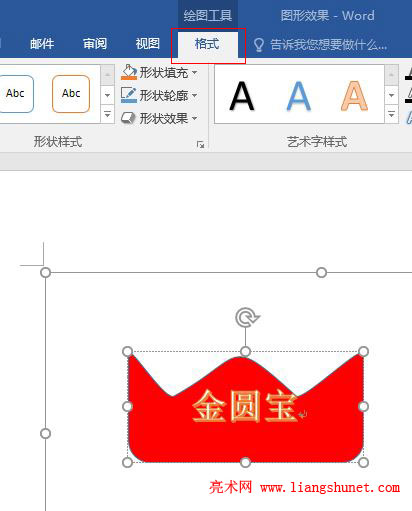Show the previous row of WordArt styles
Image resolution: width=412 pixels, height=511 pixels.
click(391, 75)
